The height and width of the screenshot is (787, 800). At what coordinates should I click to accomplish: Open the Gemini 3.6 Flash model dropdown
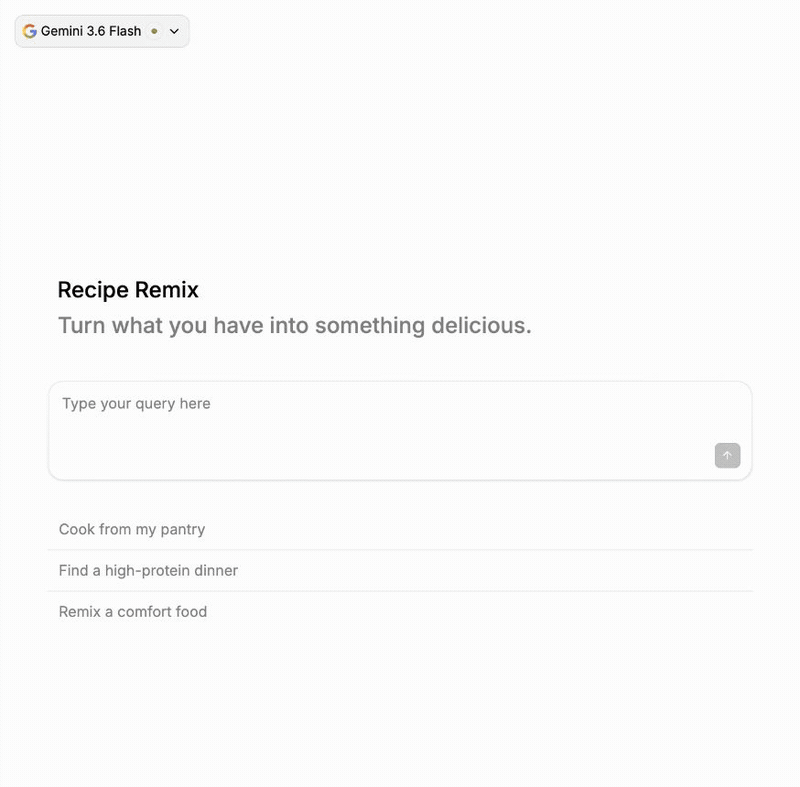click(x=102, y=31)
